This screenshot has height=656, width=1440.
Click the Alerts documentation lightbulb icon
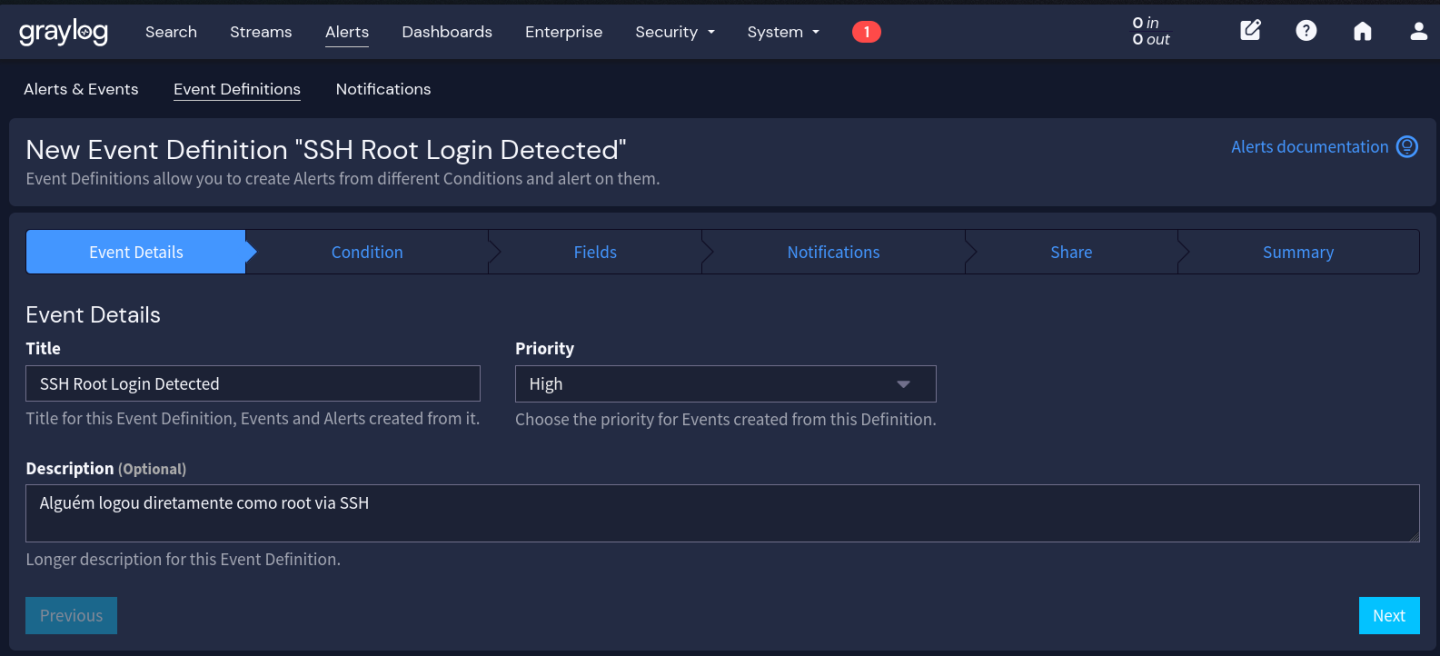coord(1407,147)
